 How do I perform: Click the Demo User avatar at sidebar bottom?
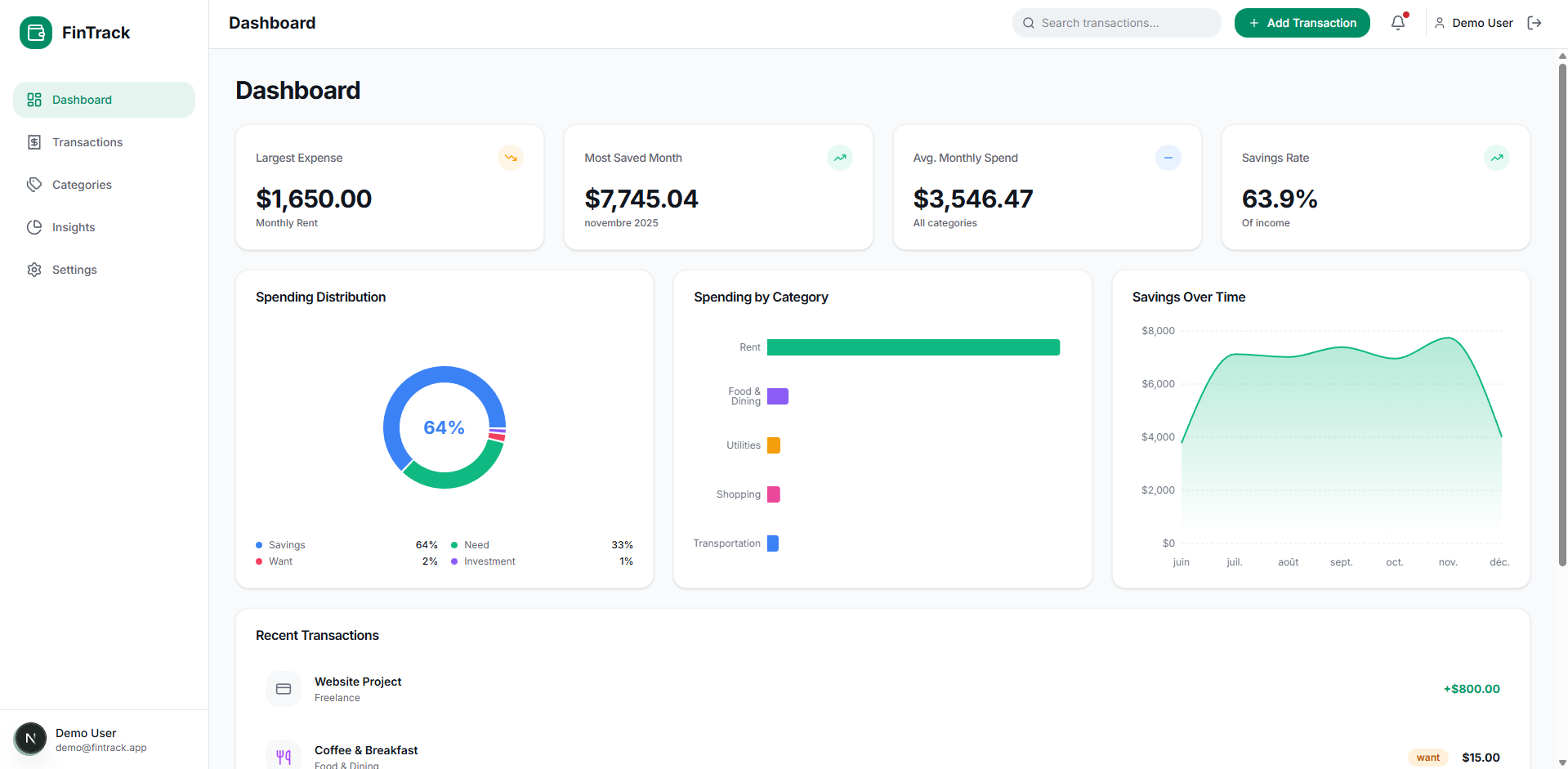(x=30, y=738)
